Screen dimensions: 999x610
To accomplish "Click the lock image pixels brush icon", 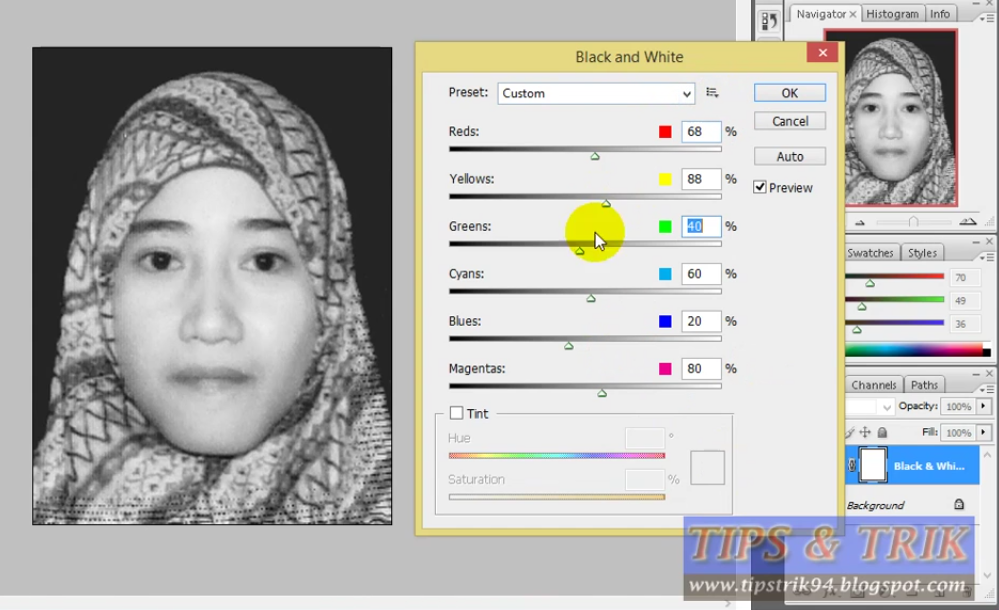I will click(x=851, y=432).
